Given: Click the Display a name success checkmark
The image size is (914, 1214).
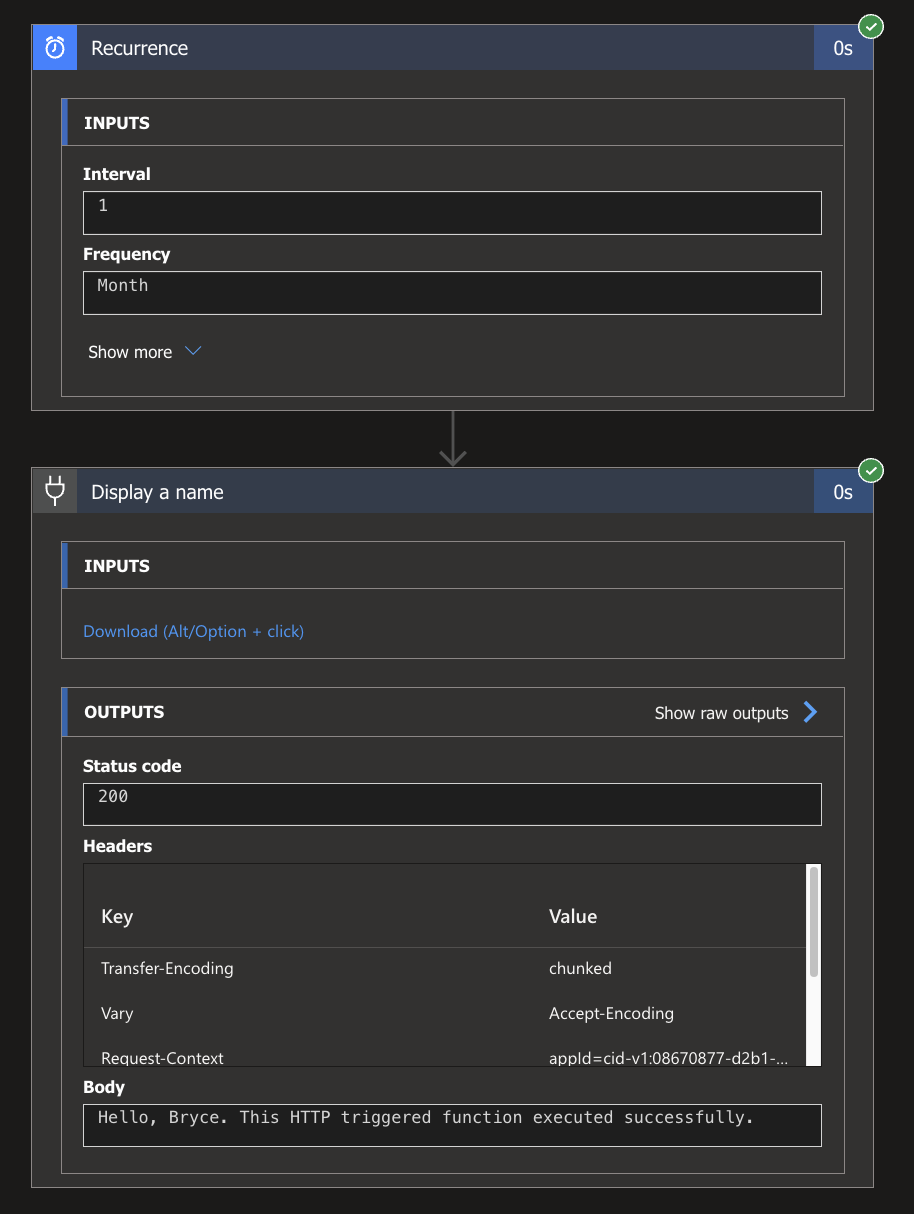Looking at the screenshot, I should pos(872,470).
